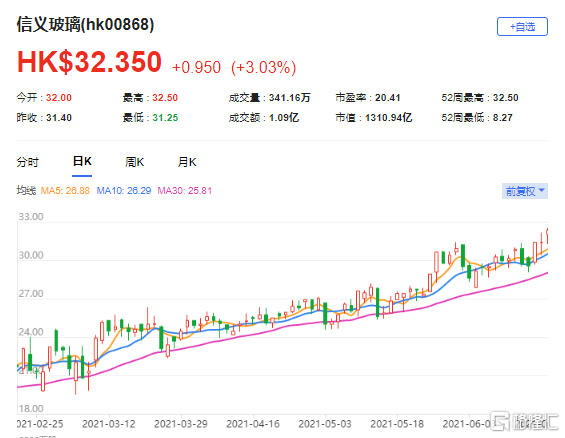Click the MA5: 26.88 indicator label
This screenshot has width=565, height=438.
coord(65,191)
